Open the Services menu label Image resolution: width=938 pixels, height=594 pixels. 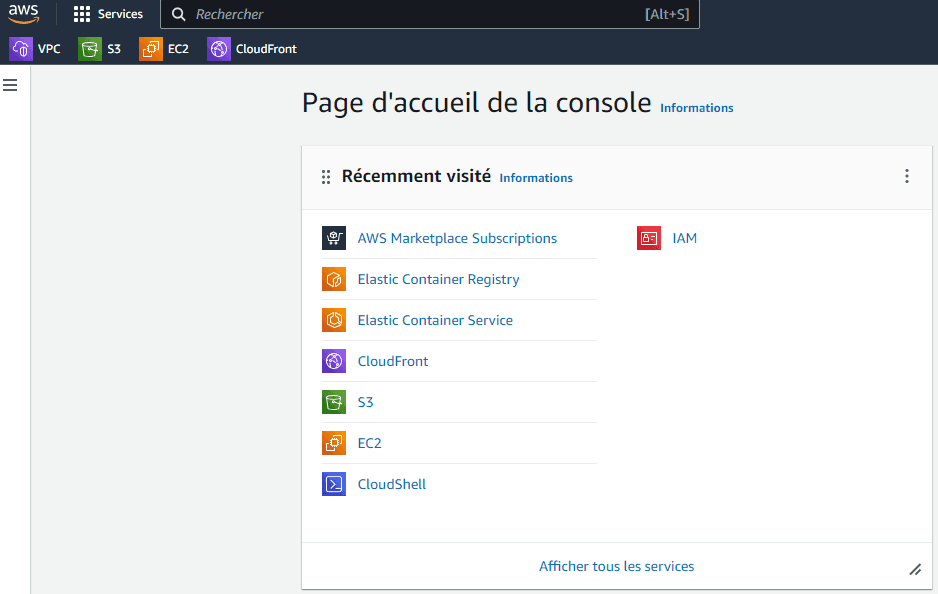[120, 14]
